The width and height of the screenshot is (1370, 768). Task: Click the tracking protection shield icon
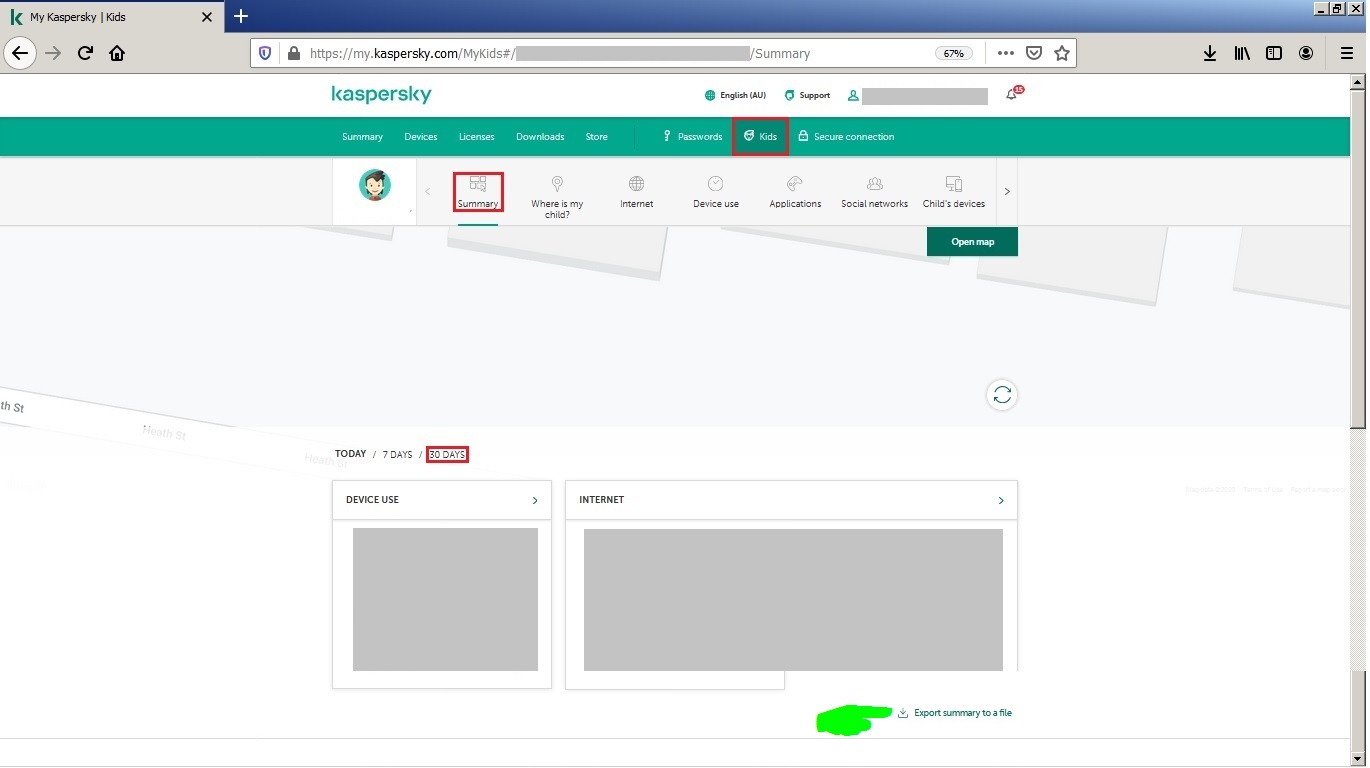click(265, 53)
